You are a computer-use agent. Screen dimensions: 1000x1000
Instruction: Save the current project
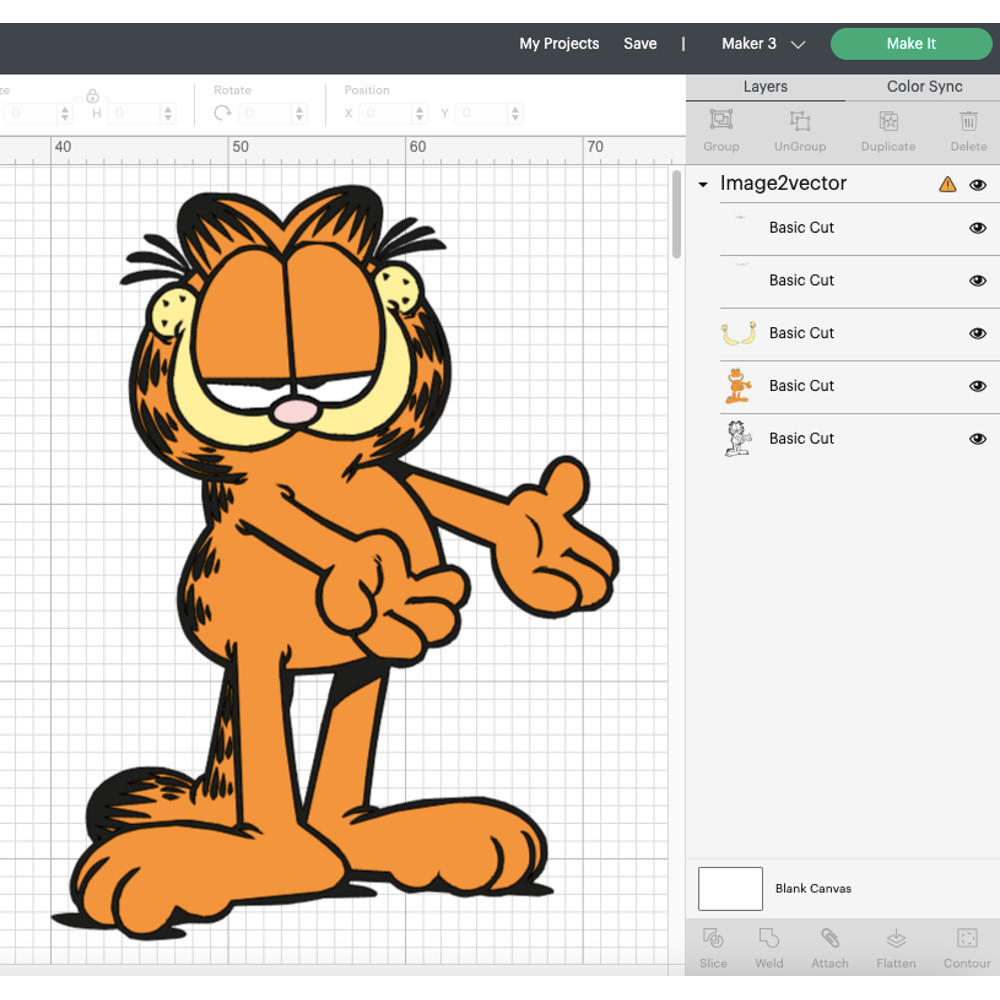640,44
